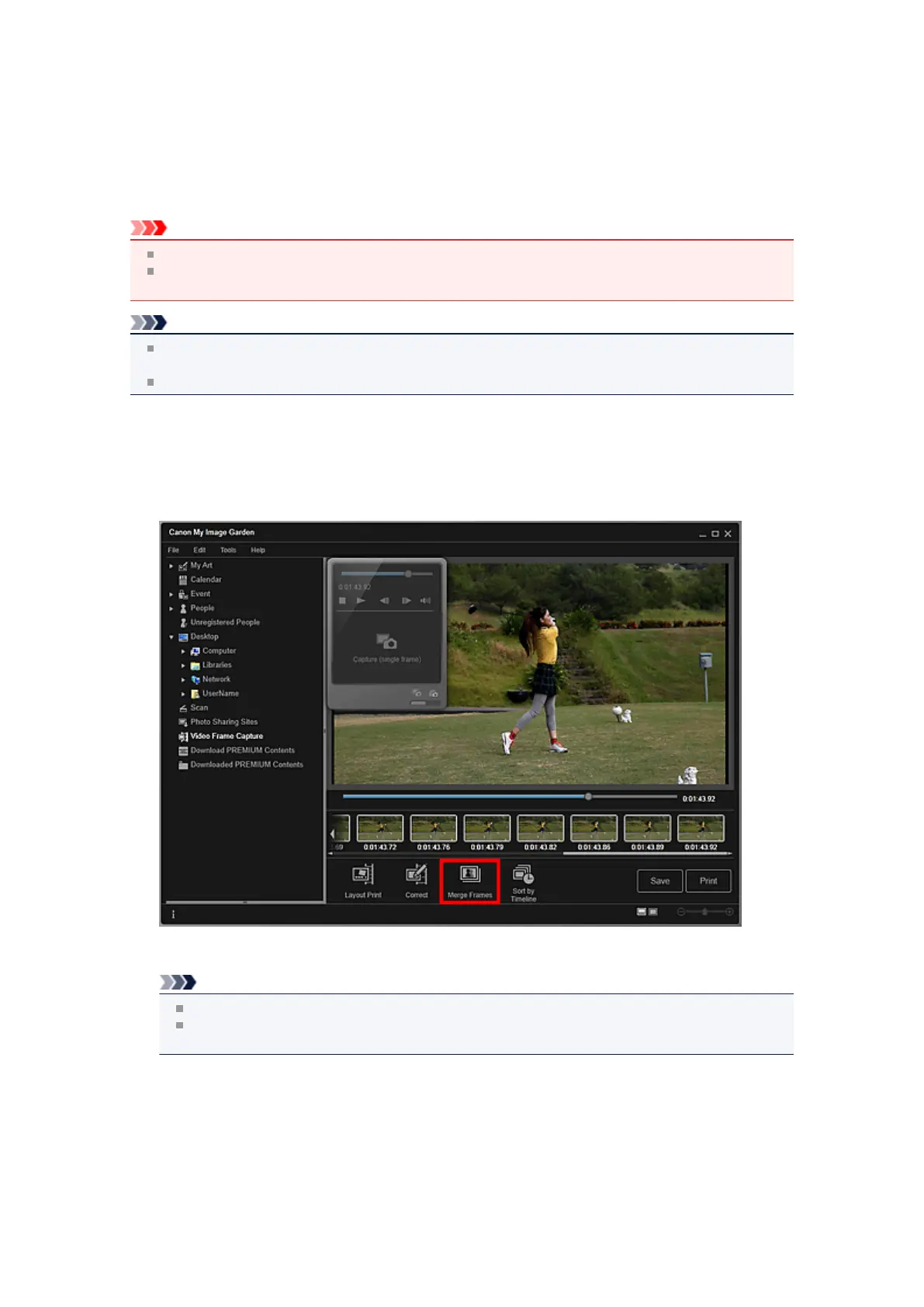Step forward one frame in capture panel
Viewport: 924px width, 1307px height.
click(x=406, y=601)
